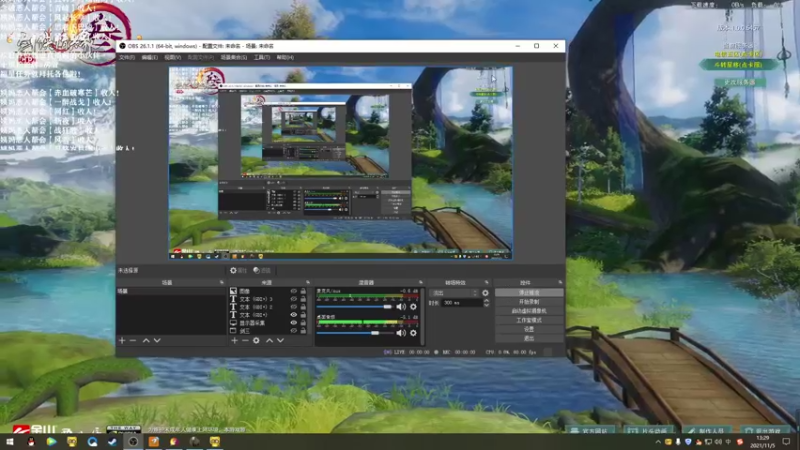Open source properties gear in Sources toolbar

pos(256,340)
